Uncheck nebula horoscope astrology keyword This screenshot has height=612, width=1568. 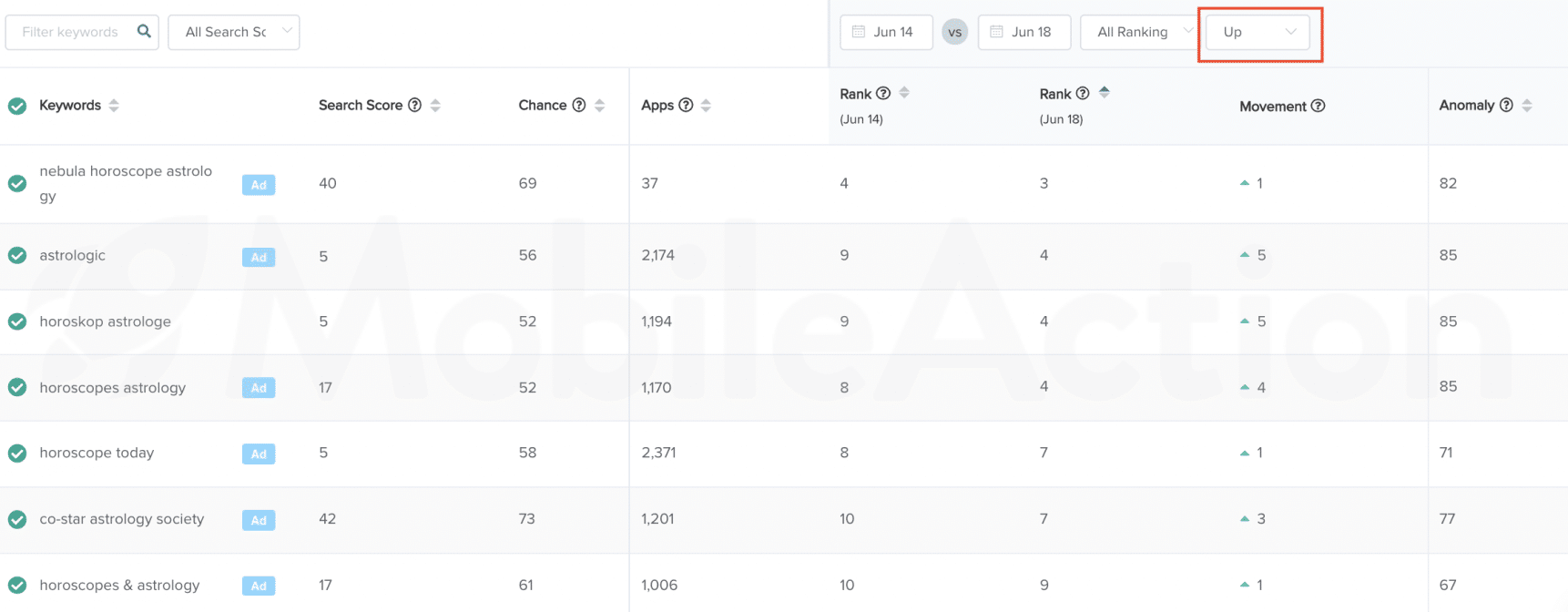(x=17, y=183)
